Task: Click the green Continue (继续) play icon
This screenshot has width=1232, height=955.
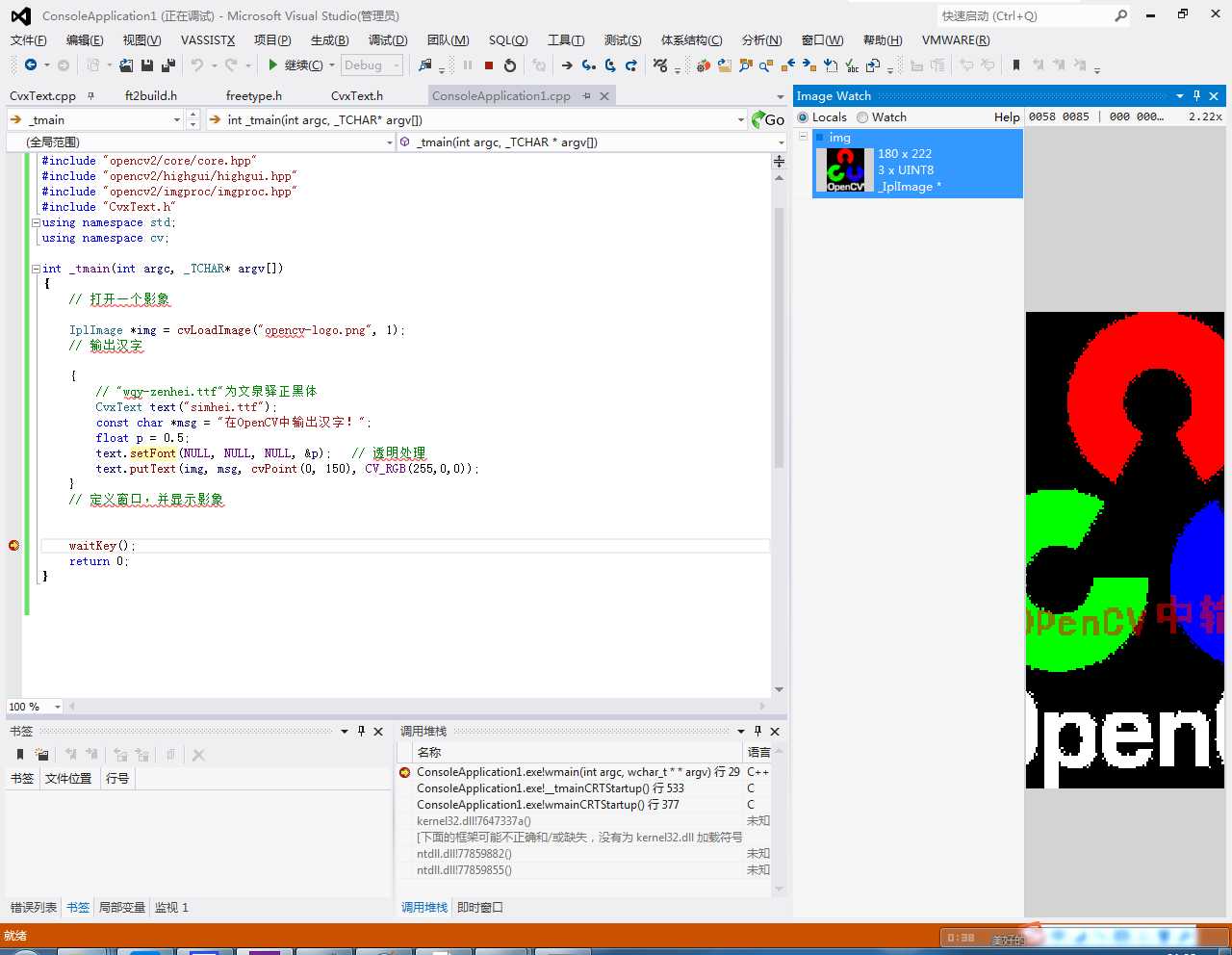Action: 273,65
